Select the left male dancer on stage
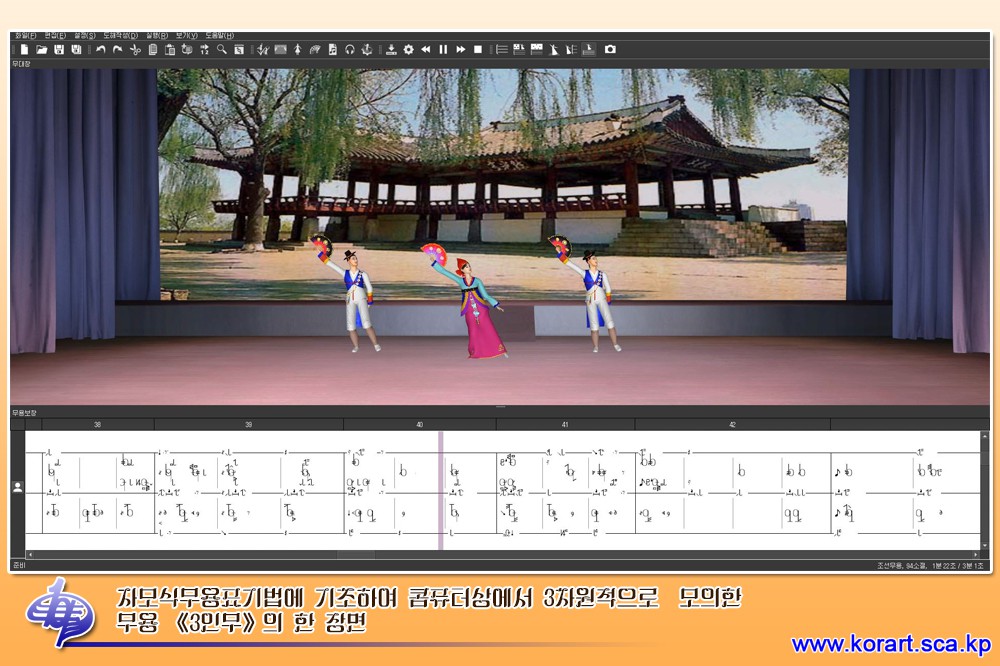This screenshot has width=1000, height=666. [351, 293]
